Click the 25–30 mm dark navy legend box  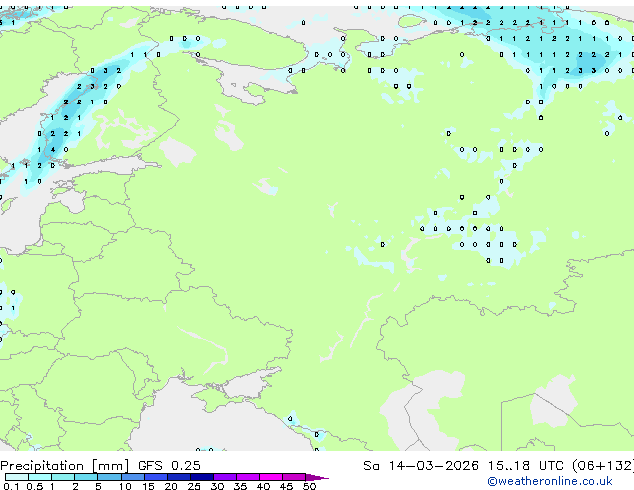201,477
